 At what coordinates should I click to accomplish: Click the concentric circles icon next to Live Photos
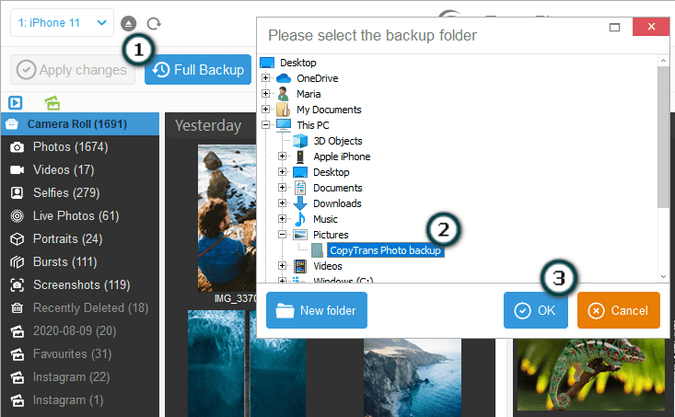click(x=17, y=216)
